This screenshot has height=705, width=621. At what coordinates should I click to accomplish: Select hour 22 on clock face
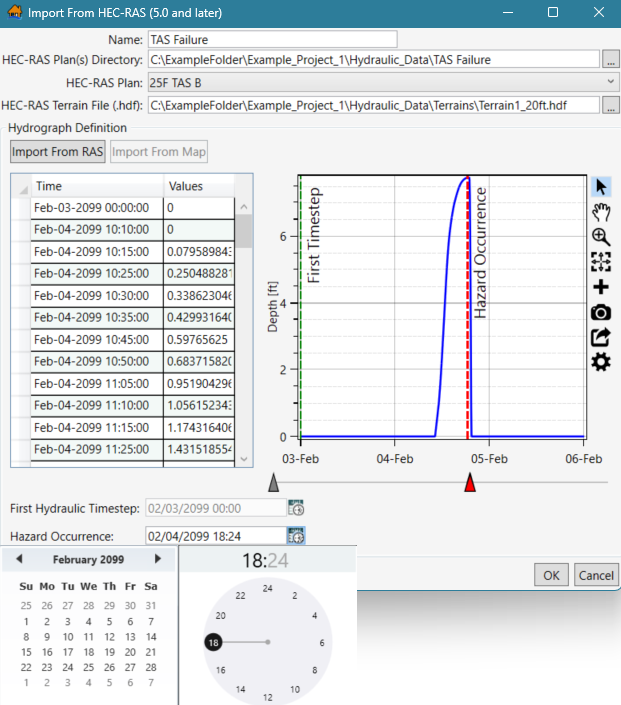click(x=241, y=596)
